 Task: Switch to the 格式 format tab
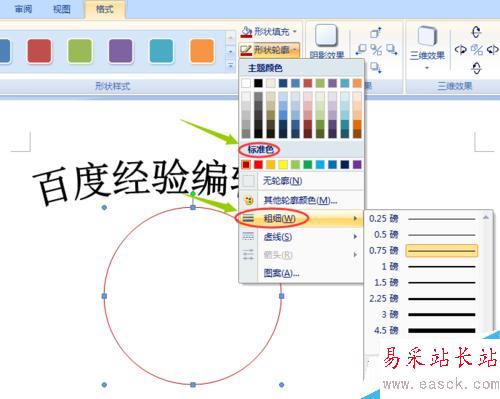(x=105, y=9)
